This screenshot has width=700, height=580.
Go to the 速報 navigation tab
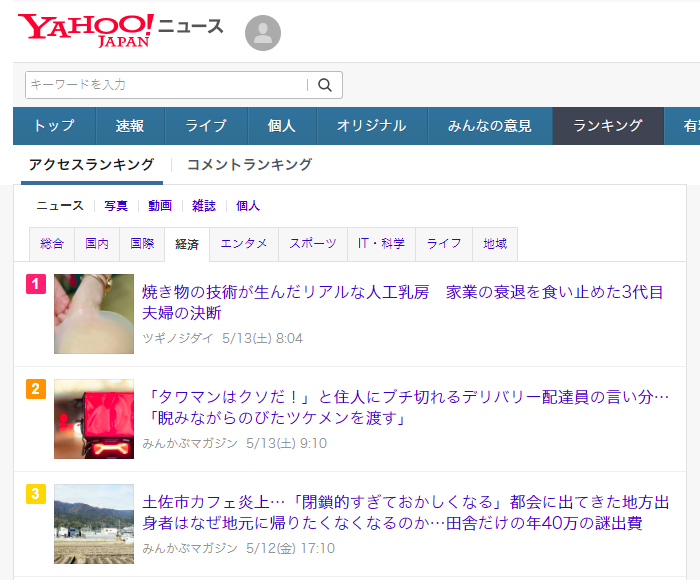[x=130, y=126]
